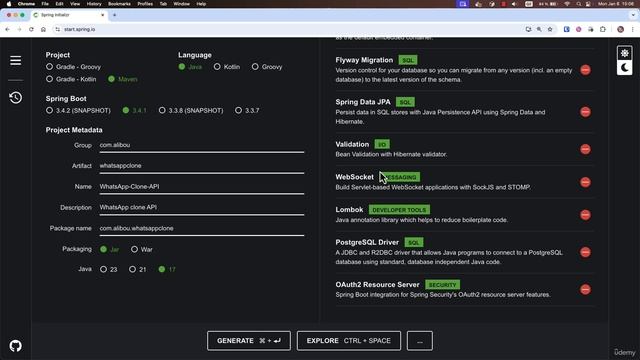Select War packaging
Image resolution: width=640 pixels, height=360 pixels.
(x=142, y=249)
